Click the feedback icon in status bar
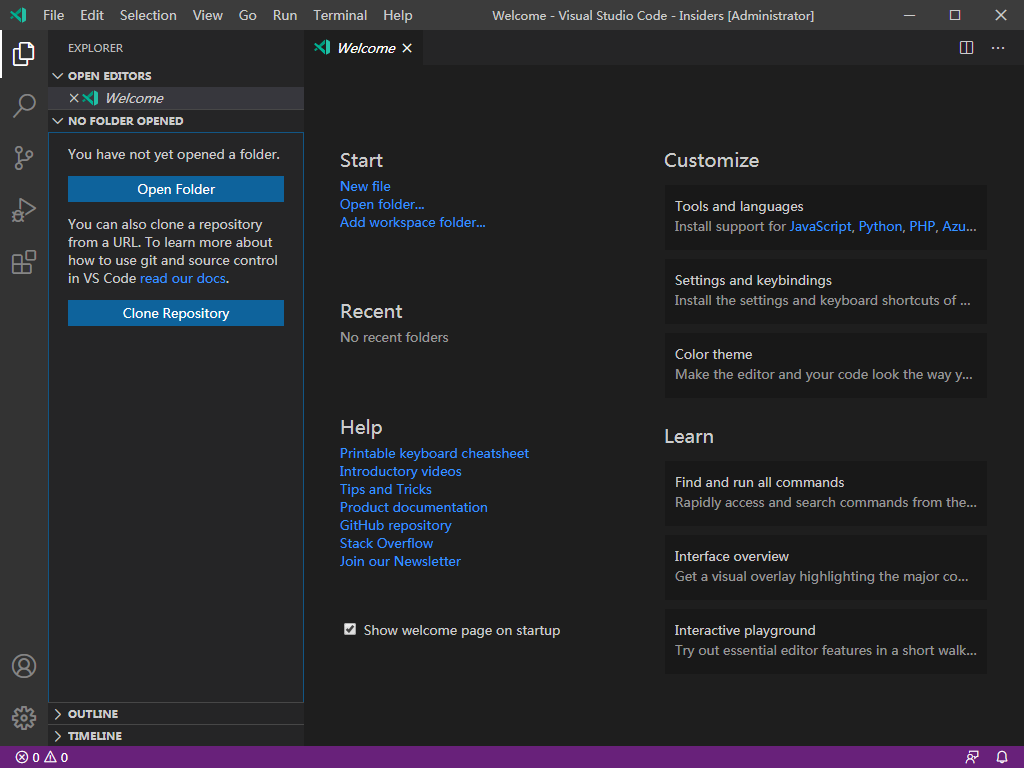The height and width of the screenshot is (768, 1024). (x=972, y=758)
